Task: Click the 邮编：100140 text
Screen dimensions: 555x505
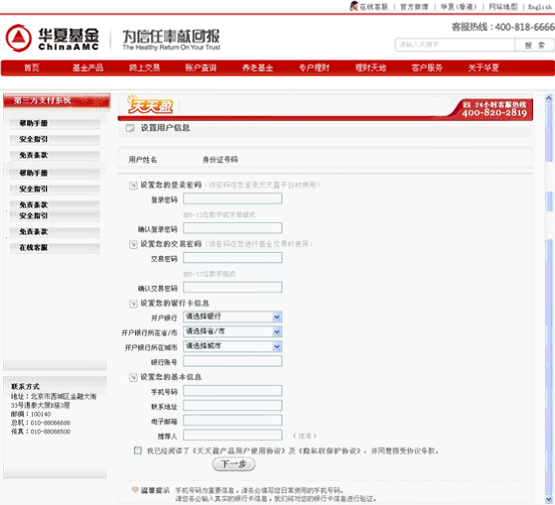Action: point(31,414)
